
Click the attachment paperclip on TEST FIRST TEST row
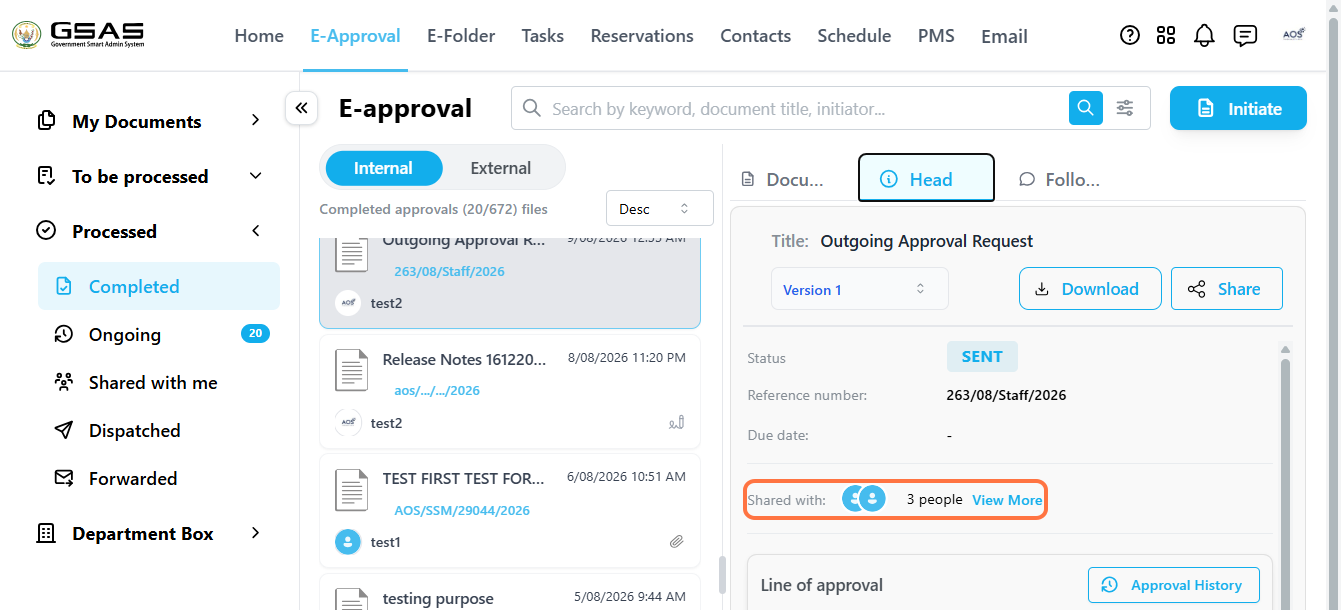[x=677, y=542]
